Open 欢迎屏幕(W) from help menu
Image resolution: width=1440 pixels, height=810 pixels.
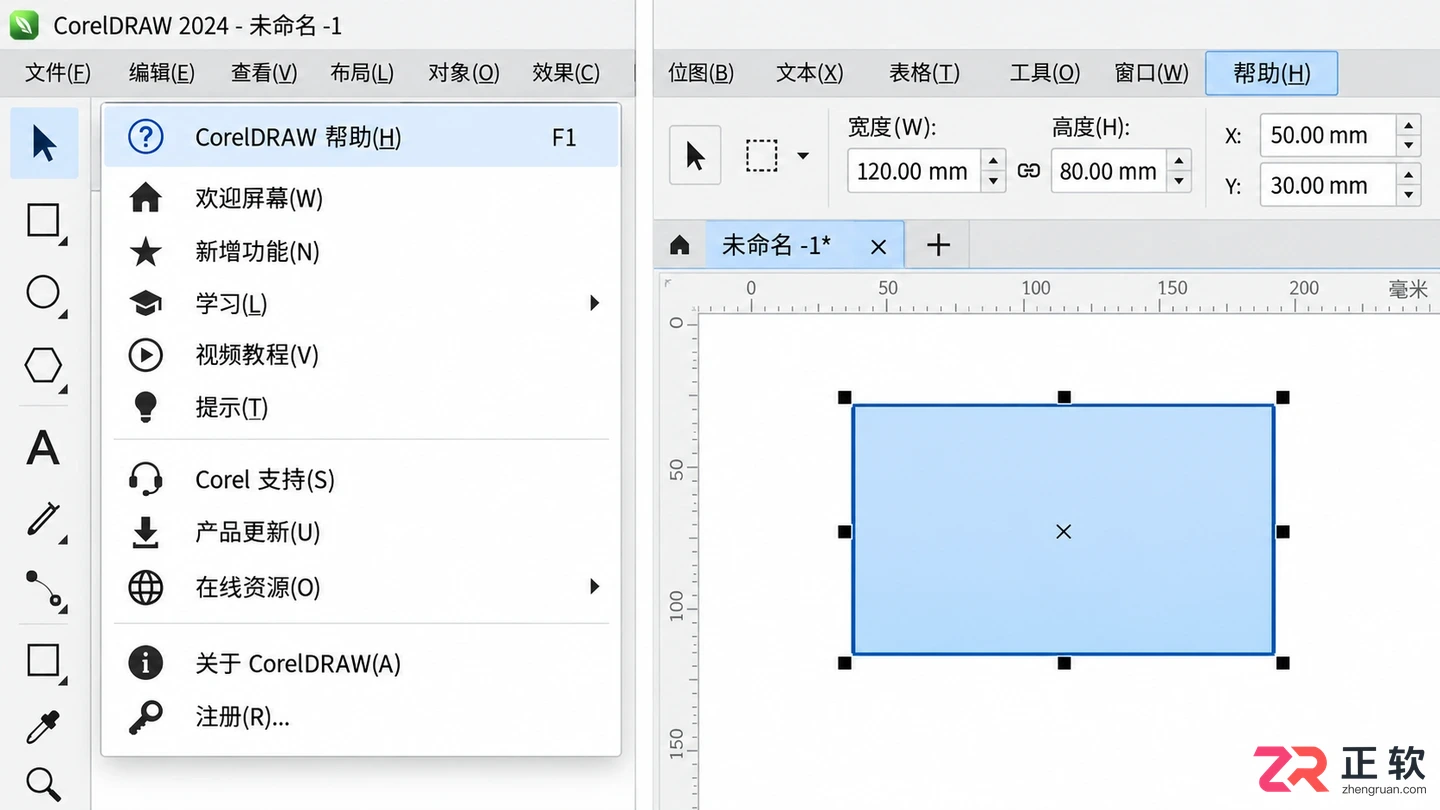point(362,198)
